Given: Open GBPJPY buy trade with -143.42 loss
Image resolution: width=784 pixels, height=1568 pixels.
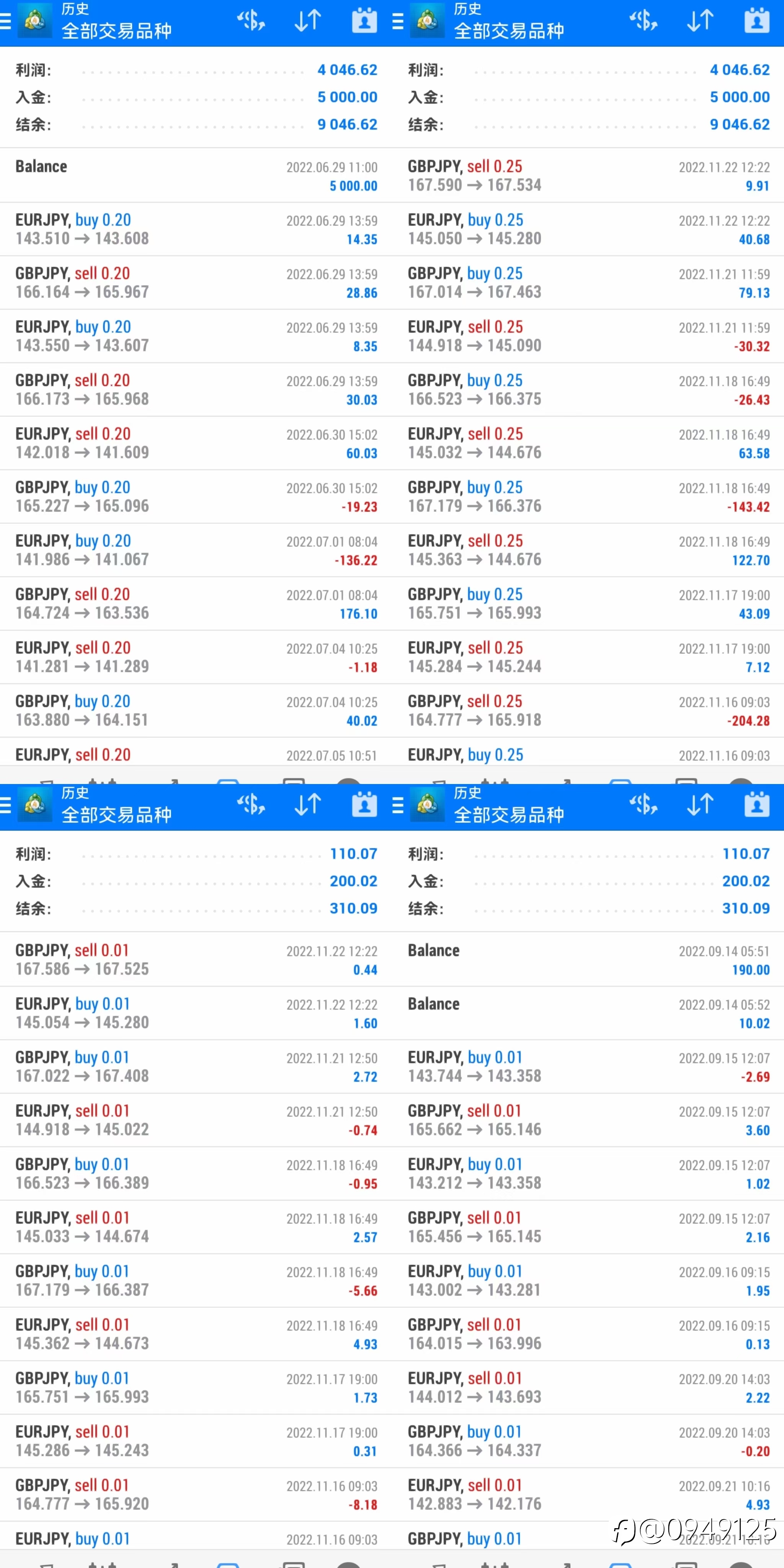Looking at the screenshot, I should tap(588, 497).
